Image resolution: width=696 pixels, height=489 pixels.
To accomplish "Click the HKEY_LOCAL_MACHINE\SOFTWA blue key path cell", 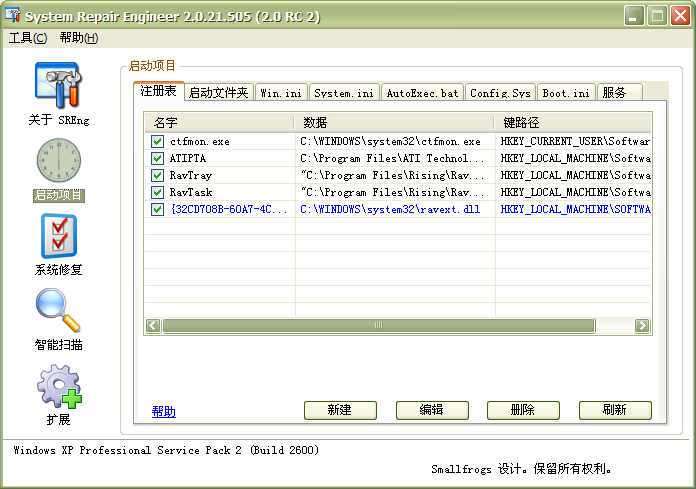I will (x=575, y=209).
